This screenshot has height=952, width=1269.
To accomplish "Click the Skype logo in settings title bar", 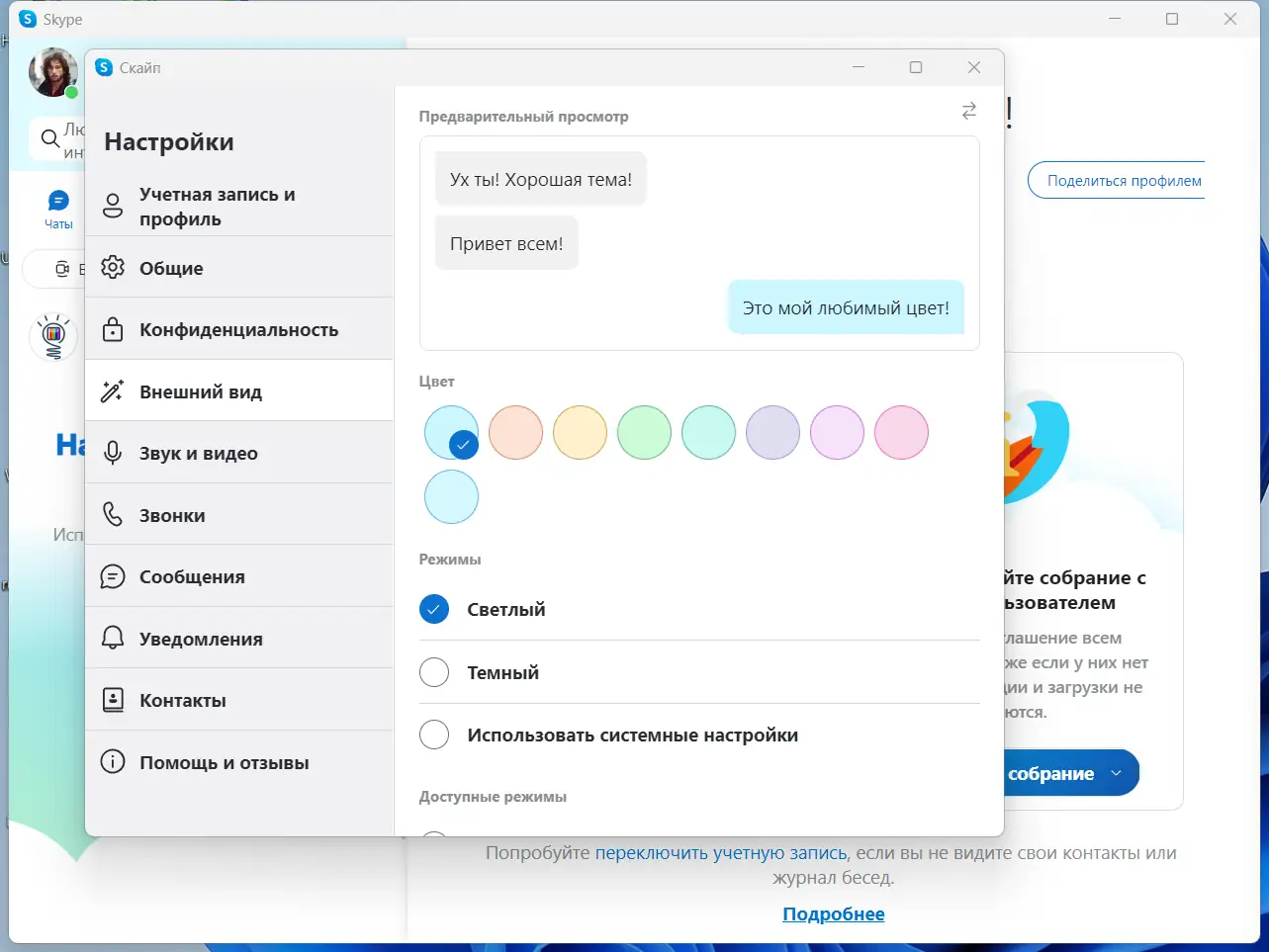I will (104, 67).
